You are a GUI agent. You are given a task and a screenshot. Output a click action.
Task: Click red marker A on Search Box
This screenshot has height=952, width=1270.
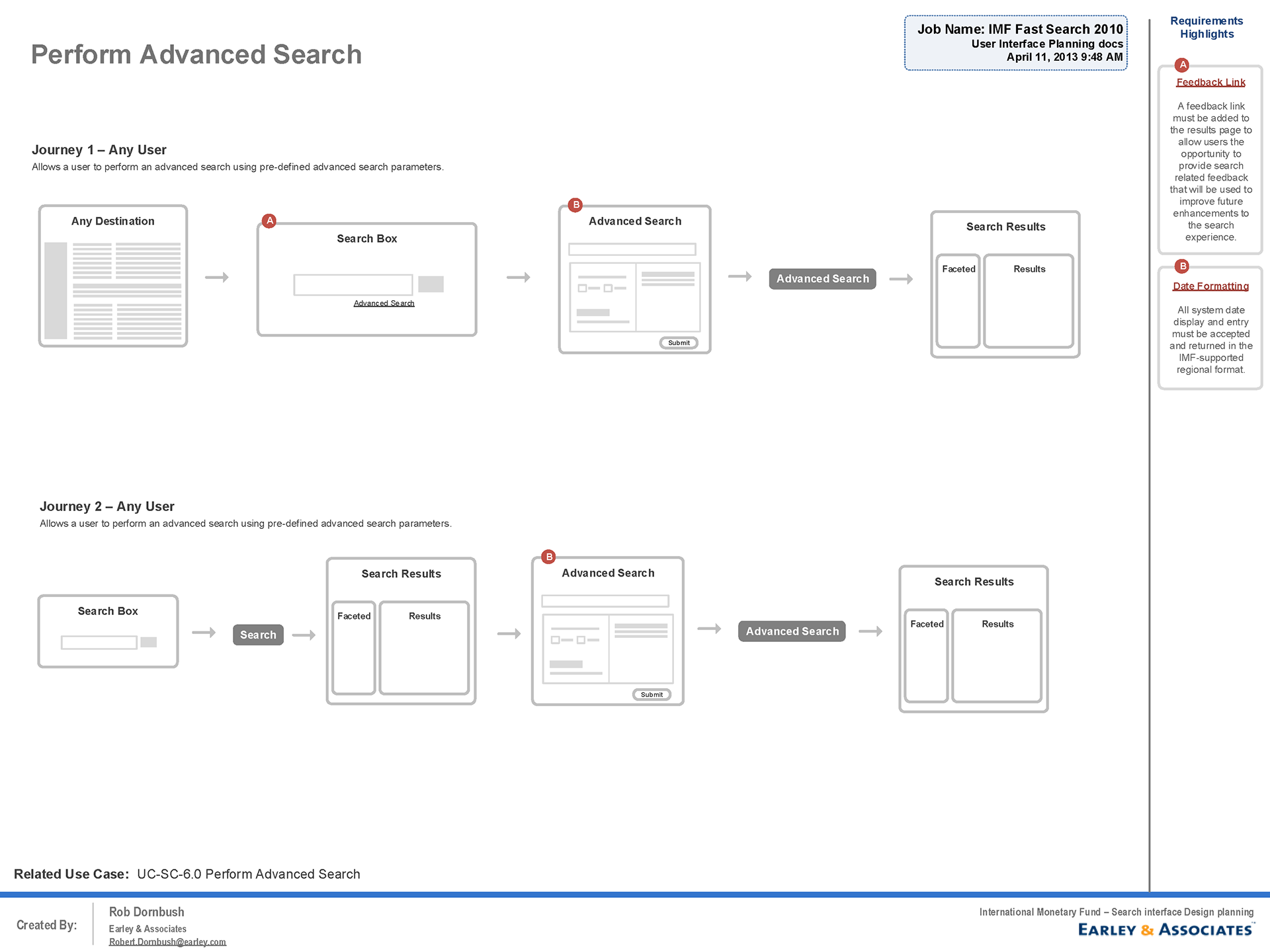point(269,221)
